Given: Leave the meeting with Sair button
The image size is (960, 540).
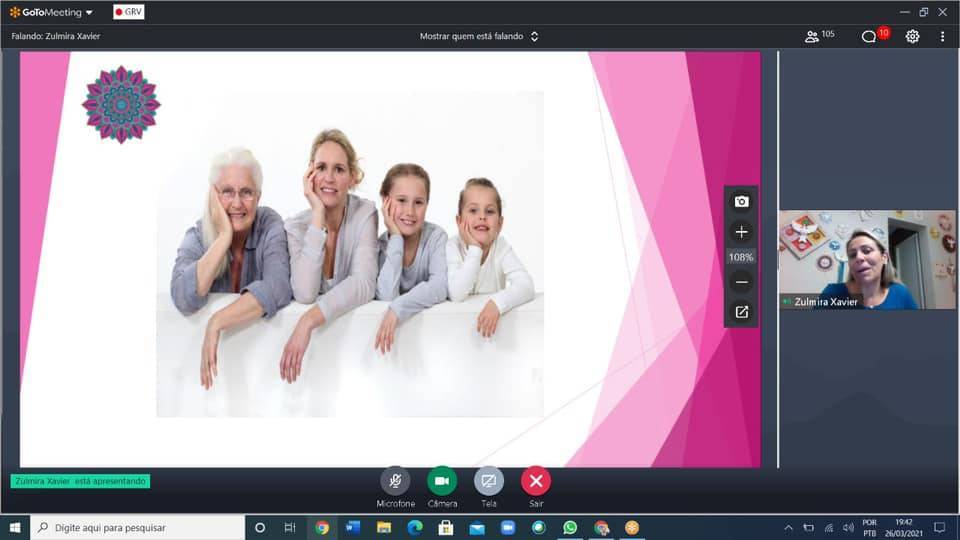Looking at the screenshot, I should (536, 481).
